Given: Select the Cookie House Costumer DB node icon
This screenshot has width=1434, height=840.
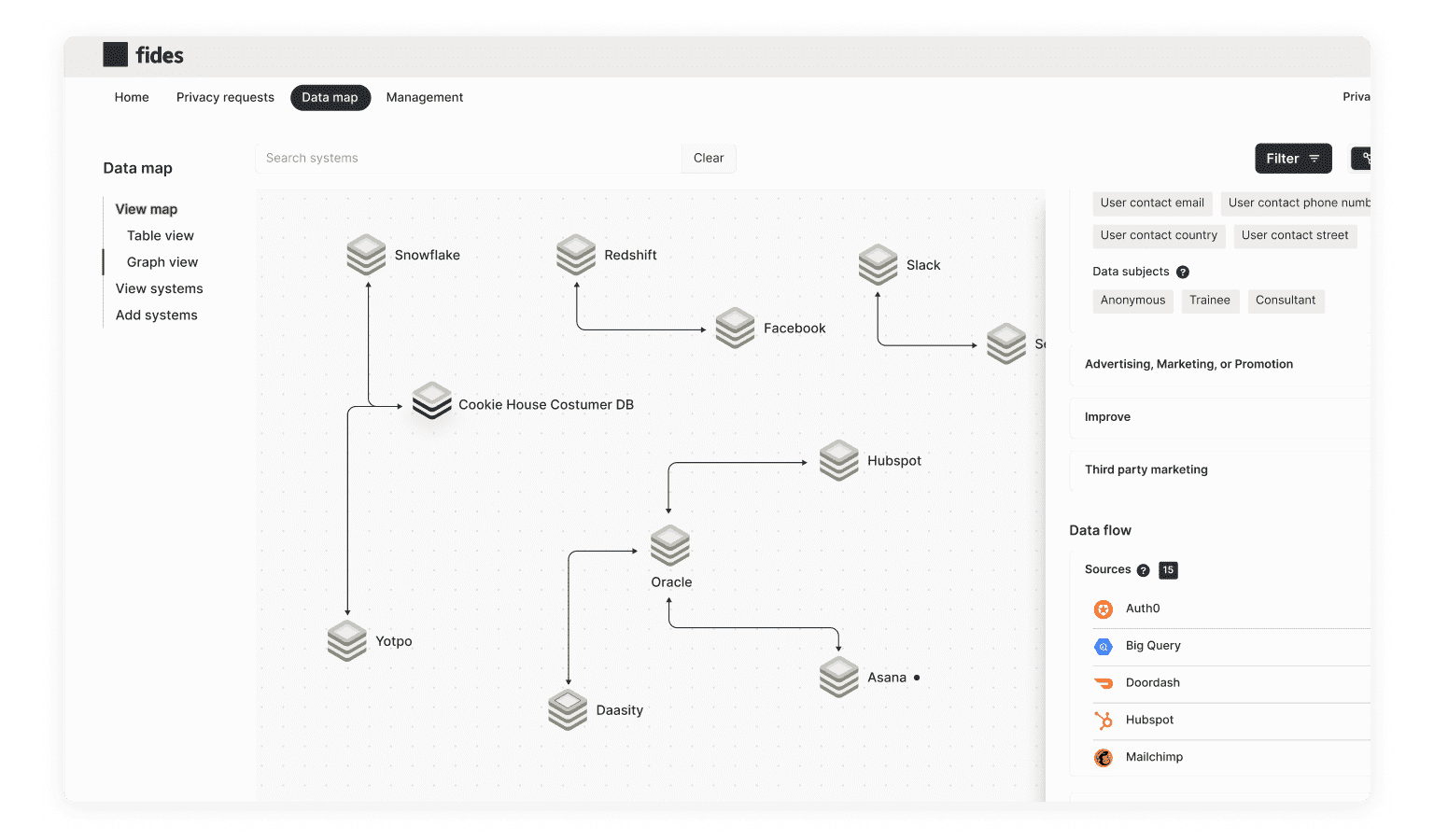Looking at the screenshot, I should [432, 401].
